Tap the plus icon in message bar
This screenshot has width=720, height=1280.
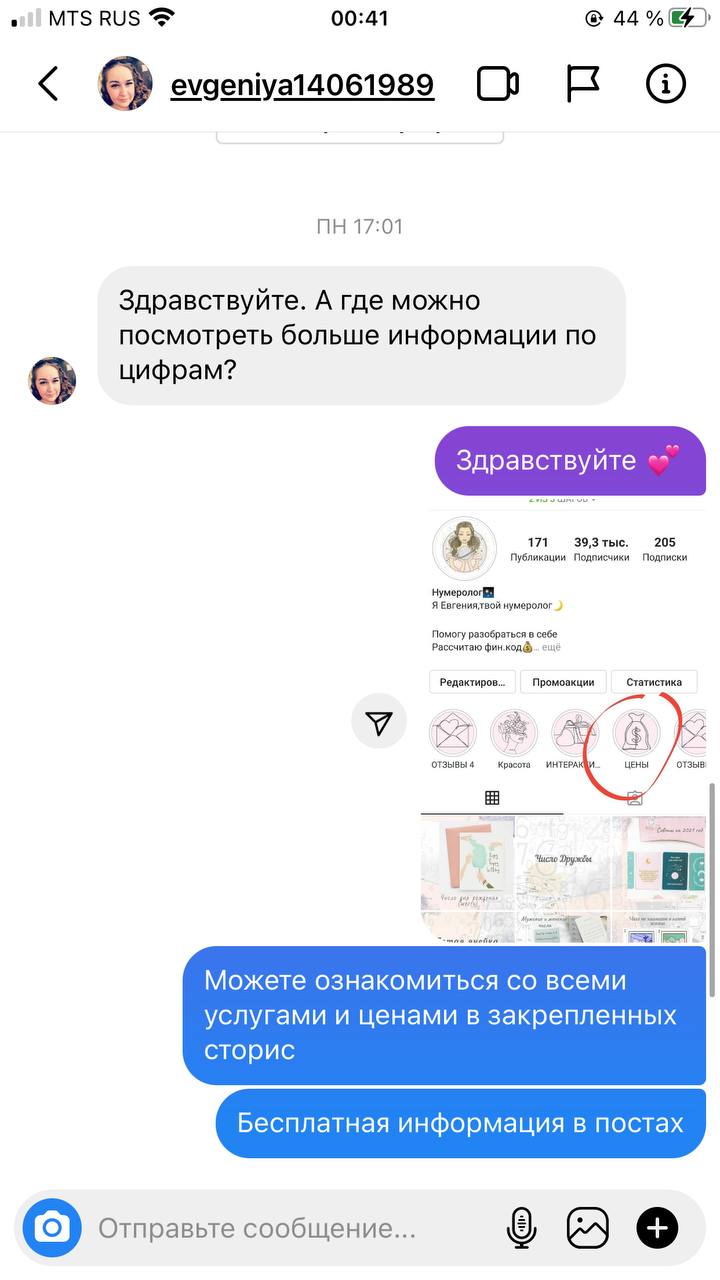657,1227
